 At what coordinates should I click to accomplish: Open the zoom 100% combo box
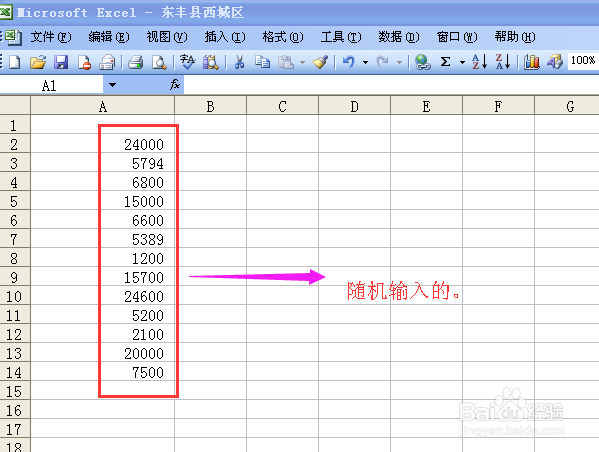click(583, 61)
